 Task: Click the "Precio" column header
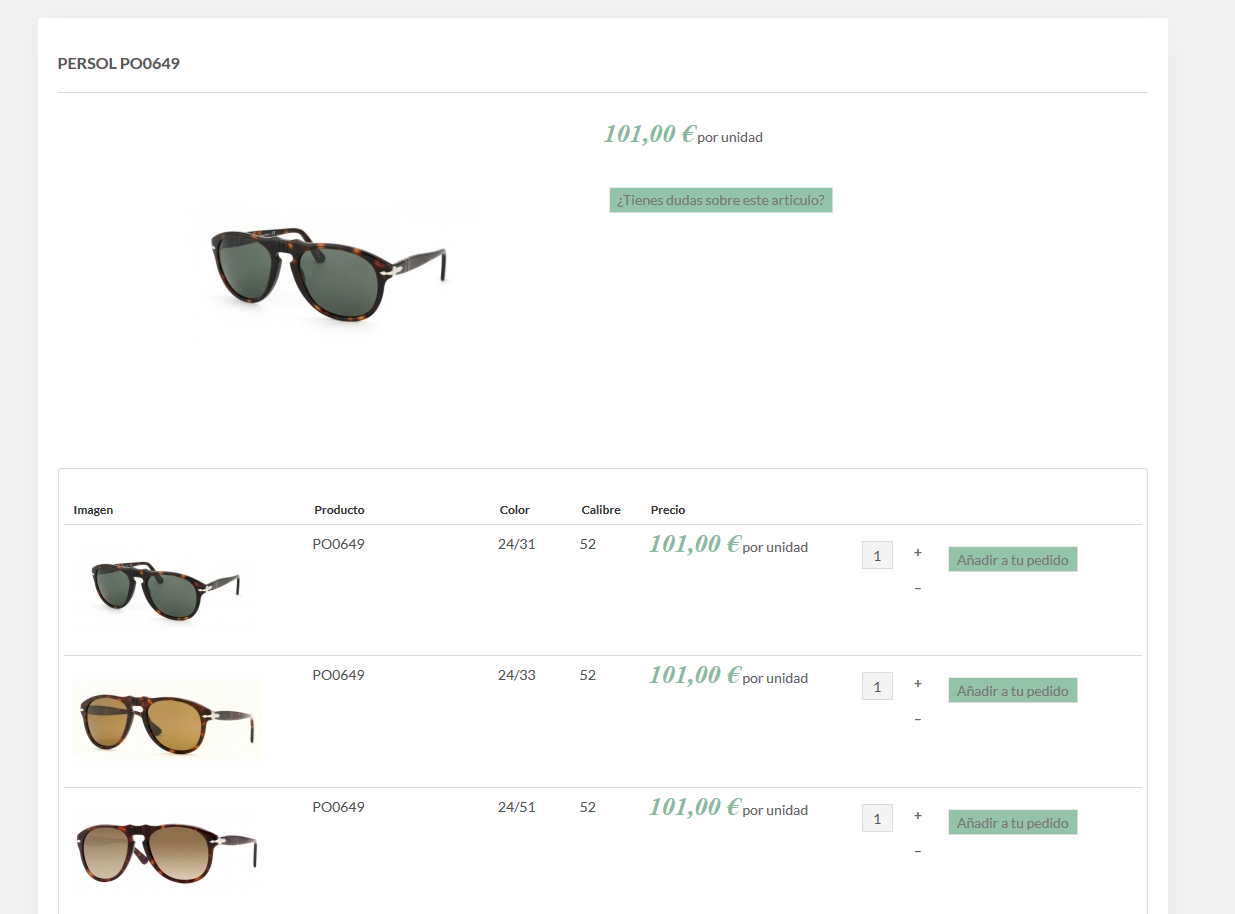668,510
